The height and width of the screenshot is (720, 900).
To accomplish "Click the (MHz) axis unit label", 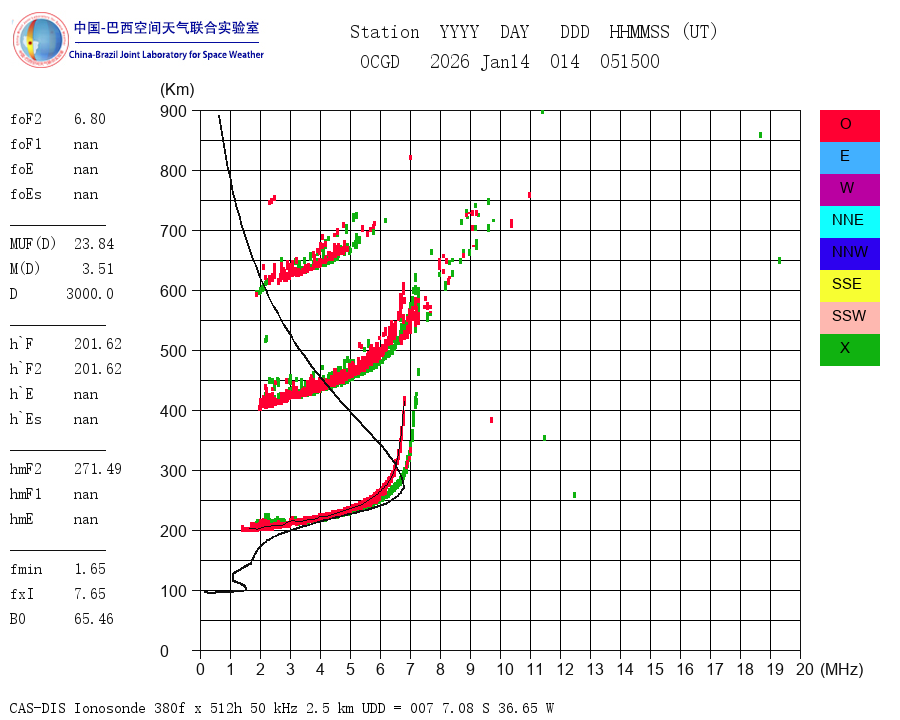I will click(842, 669).
